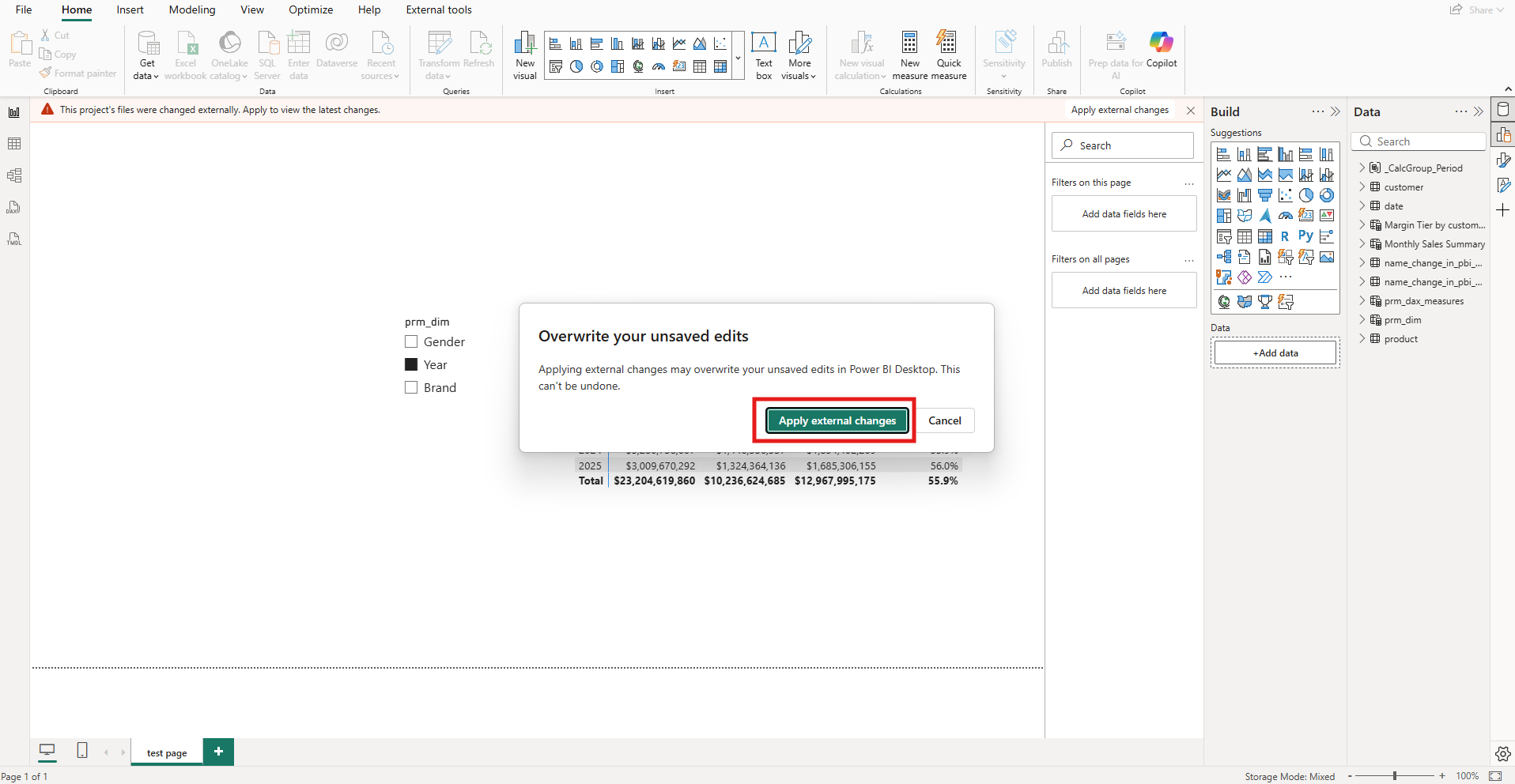Expand the date table
Viewport: 1515px width, 784px height.
[x=1362, y=206]
